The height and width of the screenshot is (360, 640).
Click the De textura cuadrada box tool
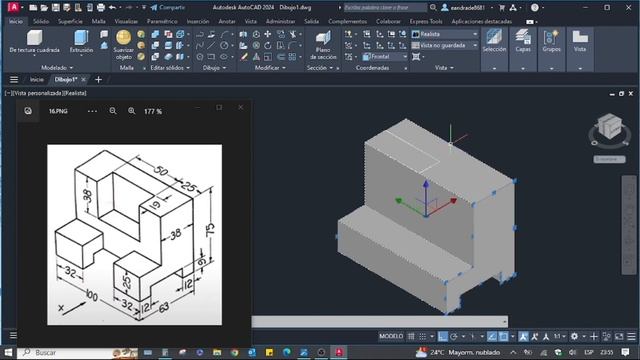[x=34, y=42]
